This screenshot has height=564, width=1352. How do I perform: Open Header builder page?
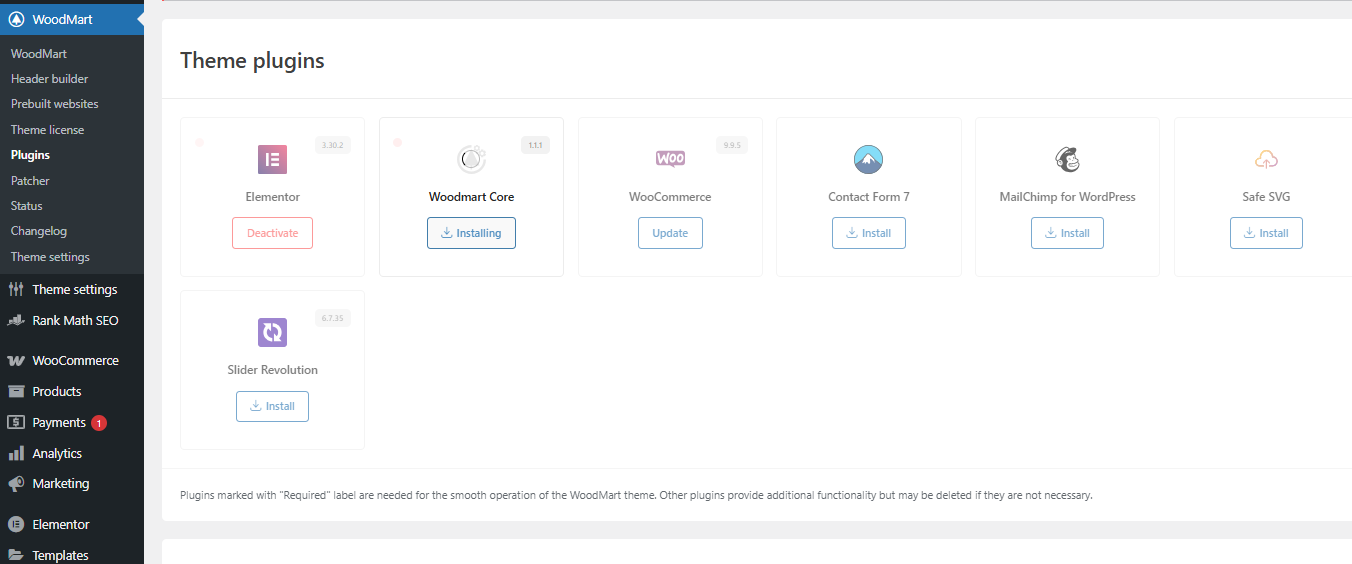50,78
